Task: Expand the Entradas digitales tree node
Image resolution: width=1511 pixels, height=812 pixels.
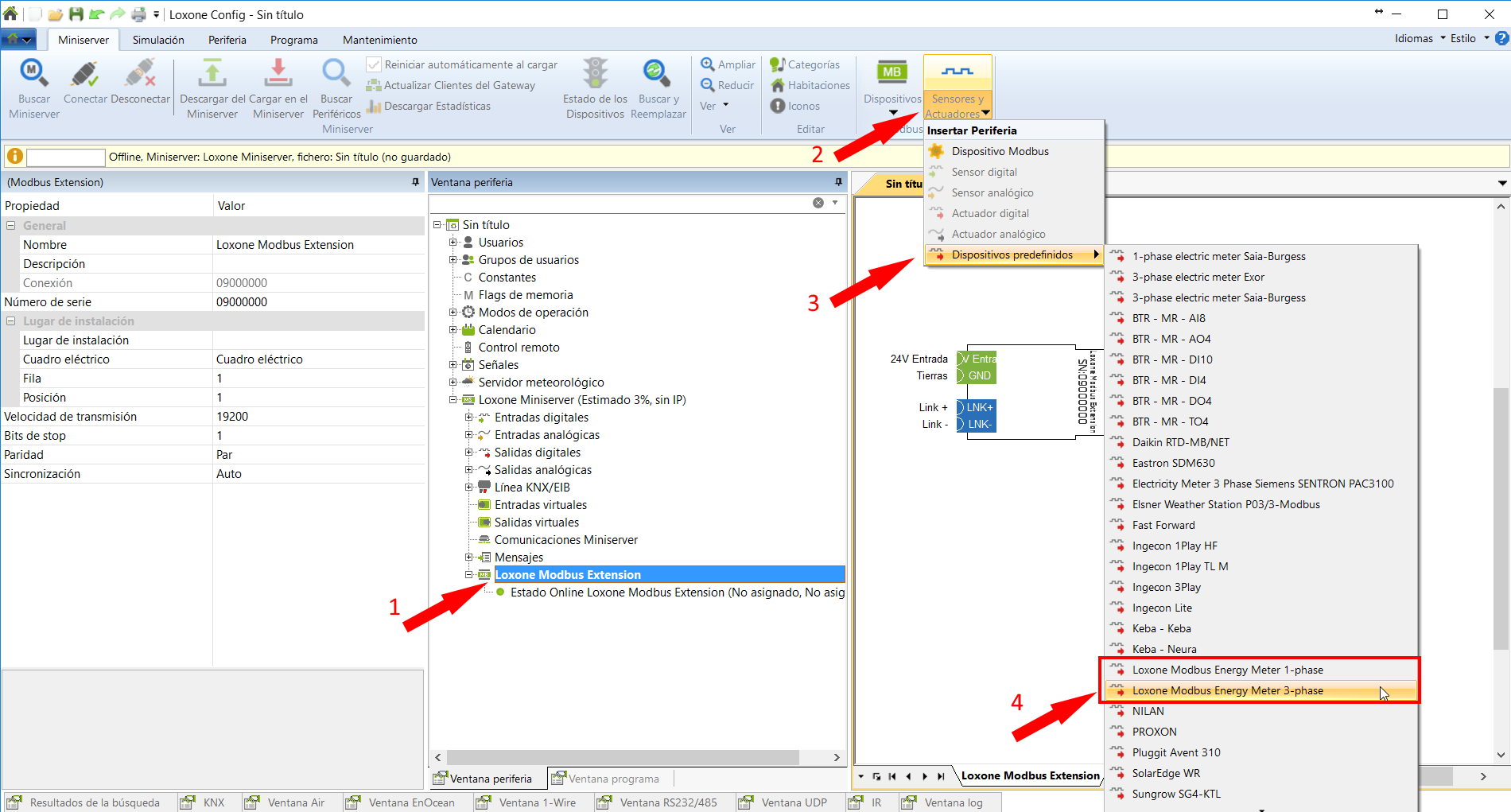Action: click(x=469, y=418)
